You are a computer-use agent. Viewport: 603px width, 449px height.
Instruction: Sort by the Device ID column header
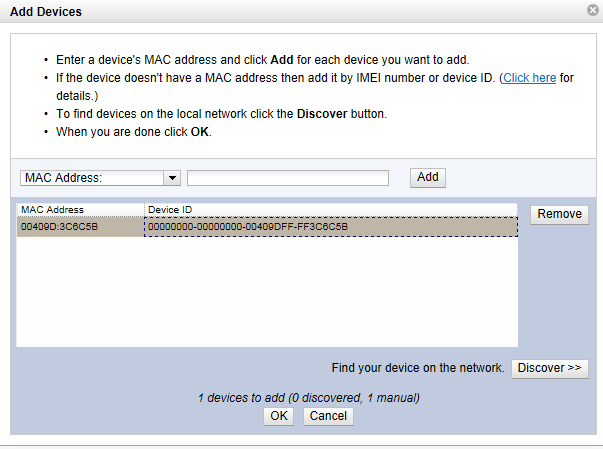[330, 210]
